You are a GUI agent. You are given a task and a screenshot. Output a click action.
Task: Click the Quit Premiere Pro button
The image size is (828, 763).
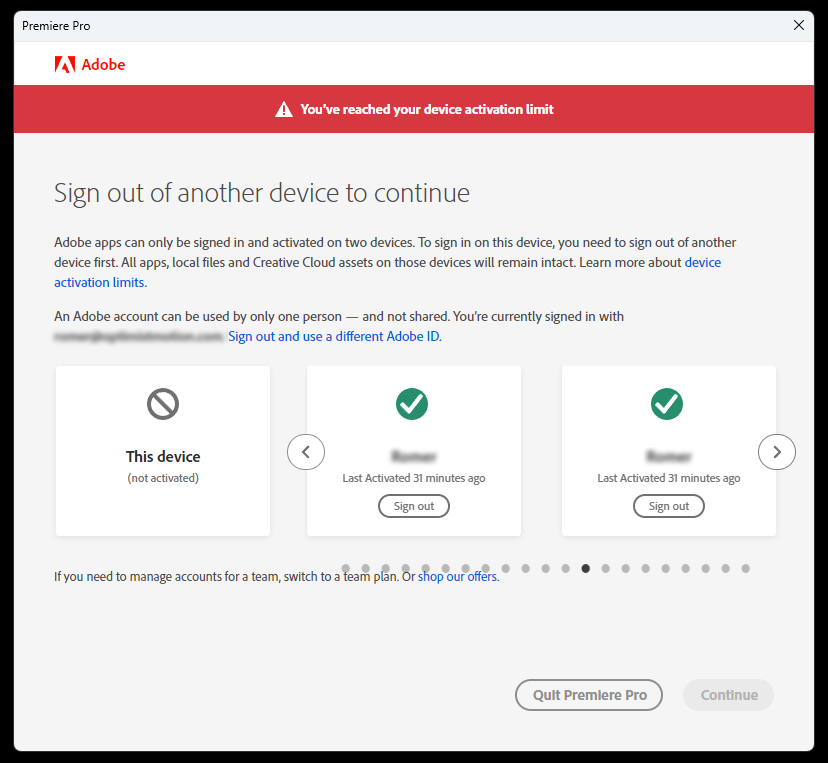(589, 695)
